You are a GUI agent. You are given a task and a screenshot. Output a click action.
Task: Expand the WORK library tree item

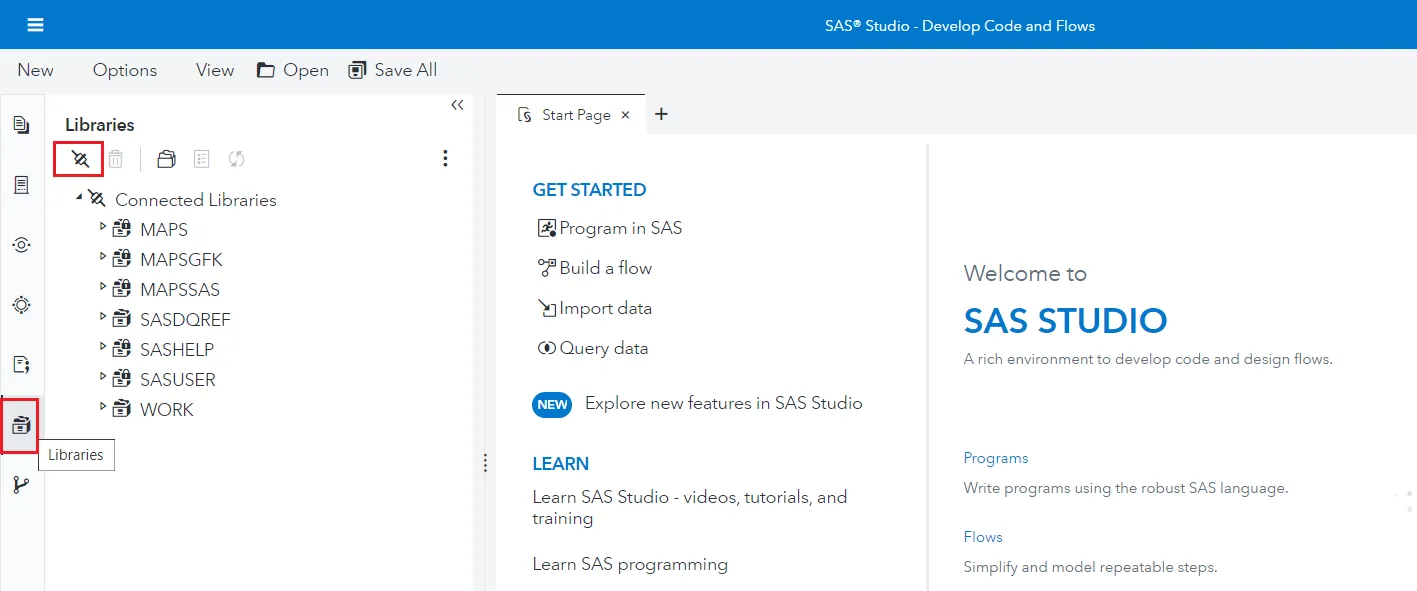tap(103, 407)
